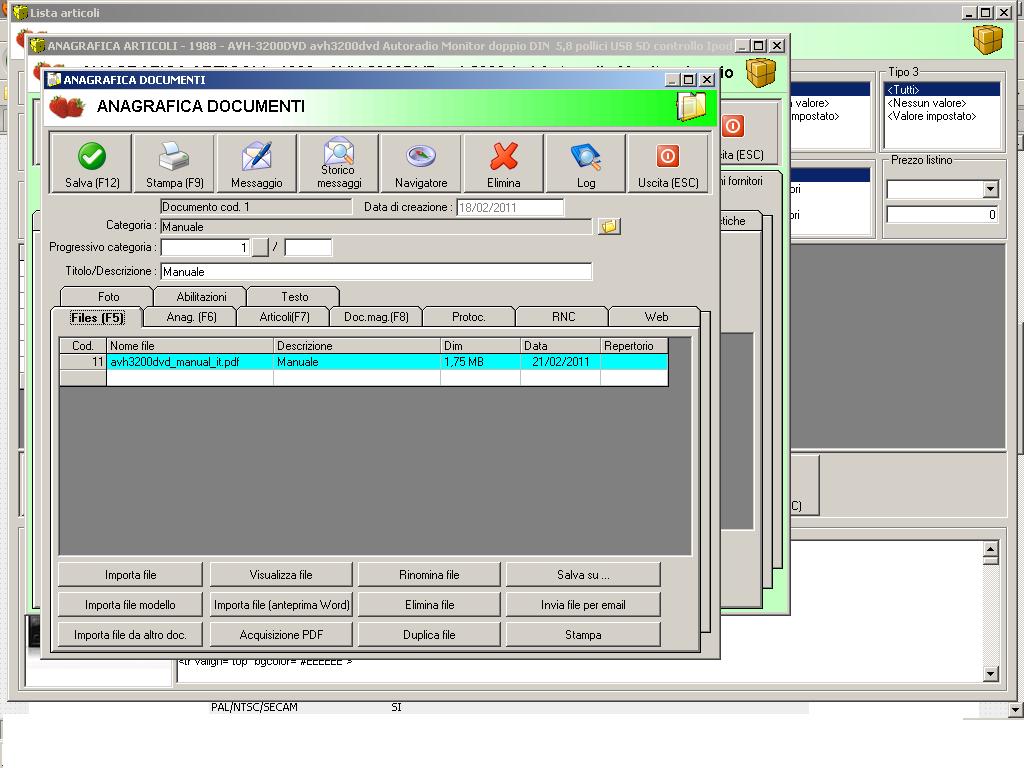This screenshot has width=1024, height=768.
Task: Click the gold box icon in Lista articoli
Action: pyautogui.click(x=987, y=40)
